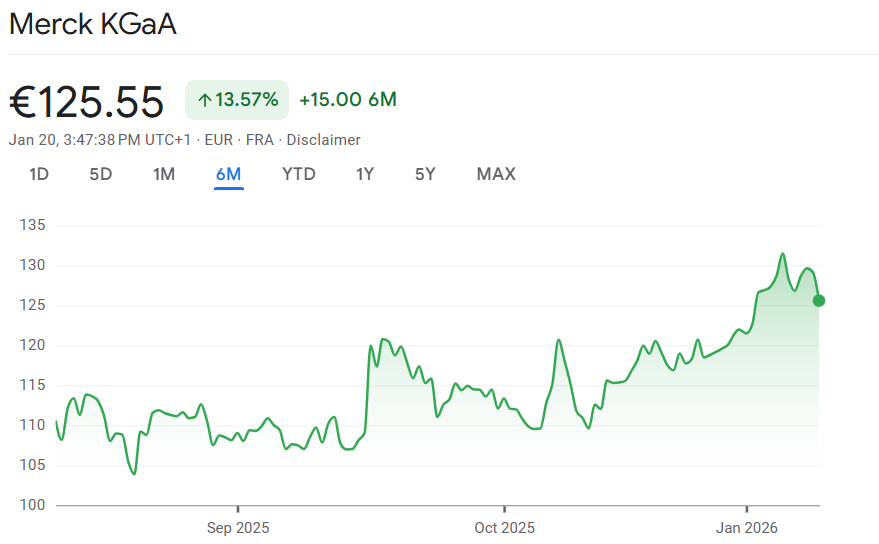Show the 1M price history
Viewport: 879px width, 544px height.
(x=164, y=174)
